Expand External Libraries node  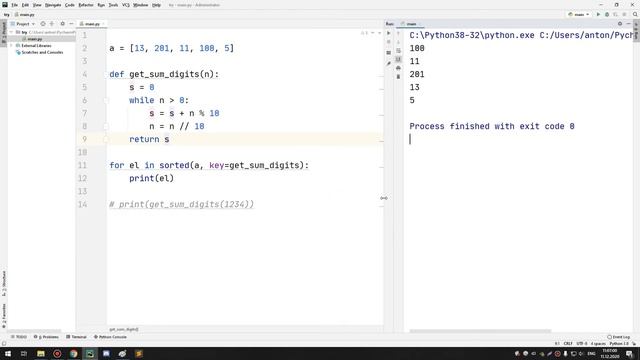tap(12, 46)
